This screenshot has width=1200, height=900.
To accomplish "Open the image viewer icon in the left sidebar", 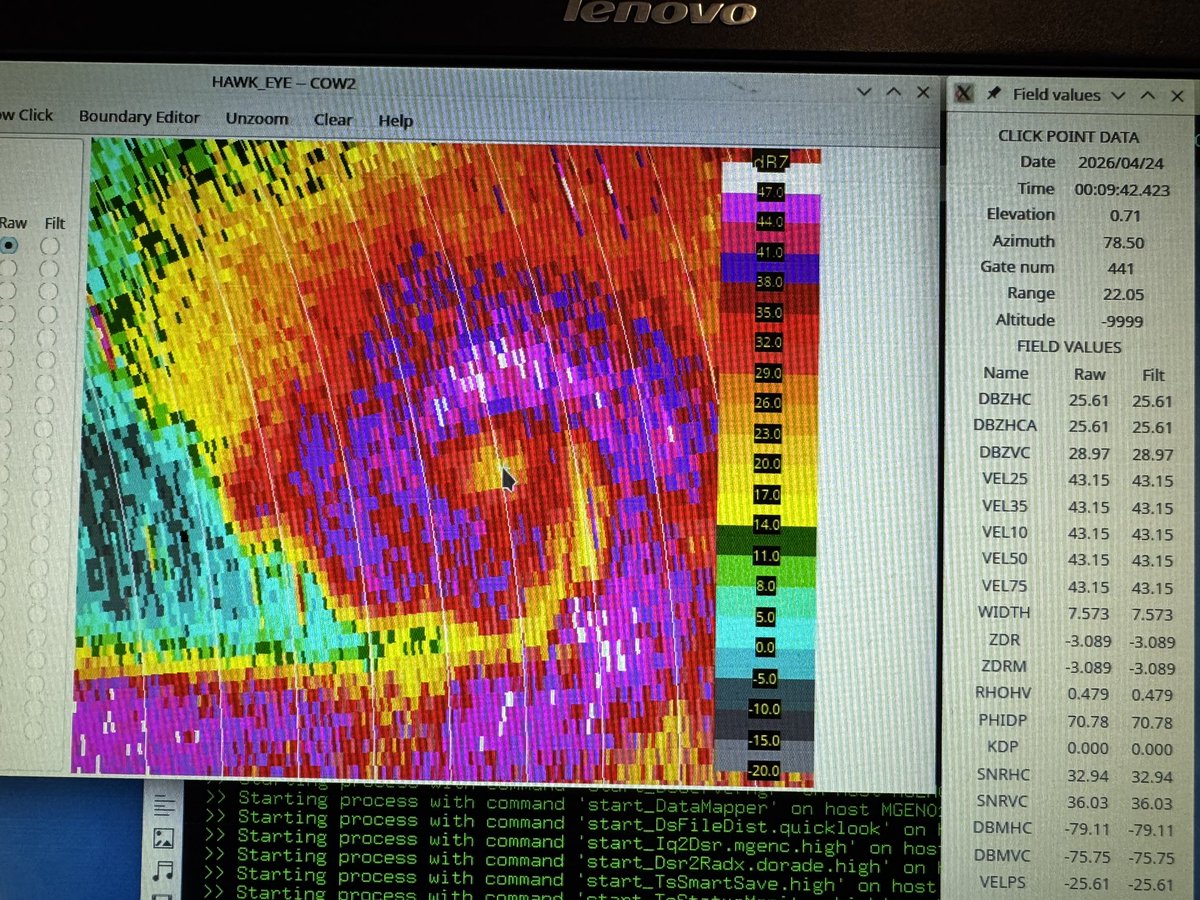I will coord(163,838).
